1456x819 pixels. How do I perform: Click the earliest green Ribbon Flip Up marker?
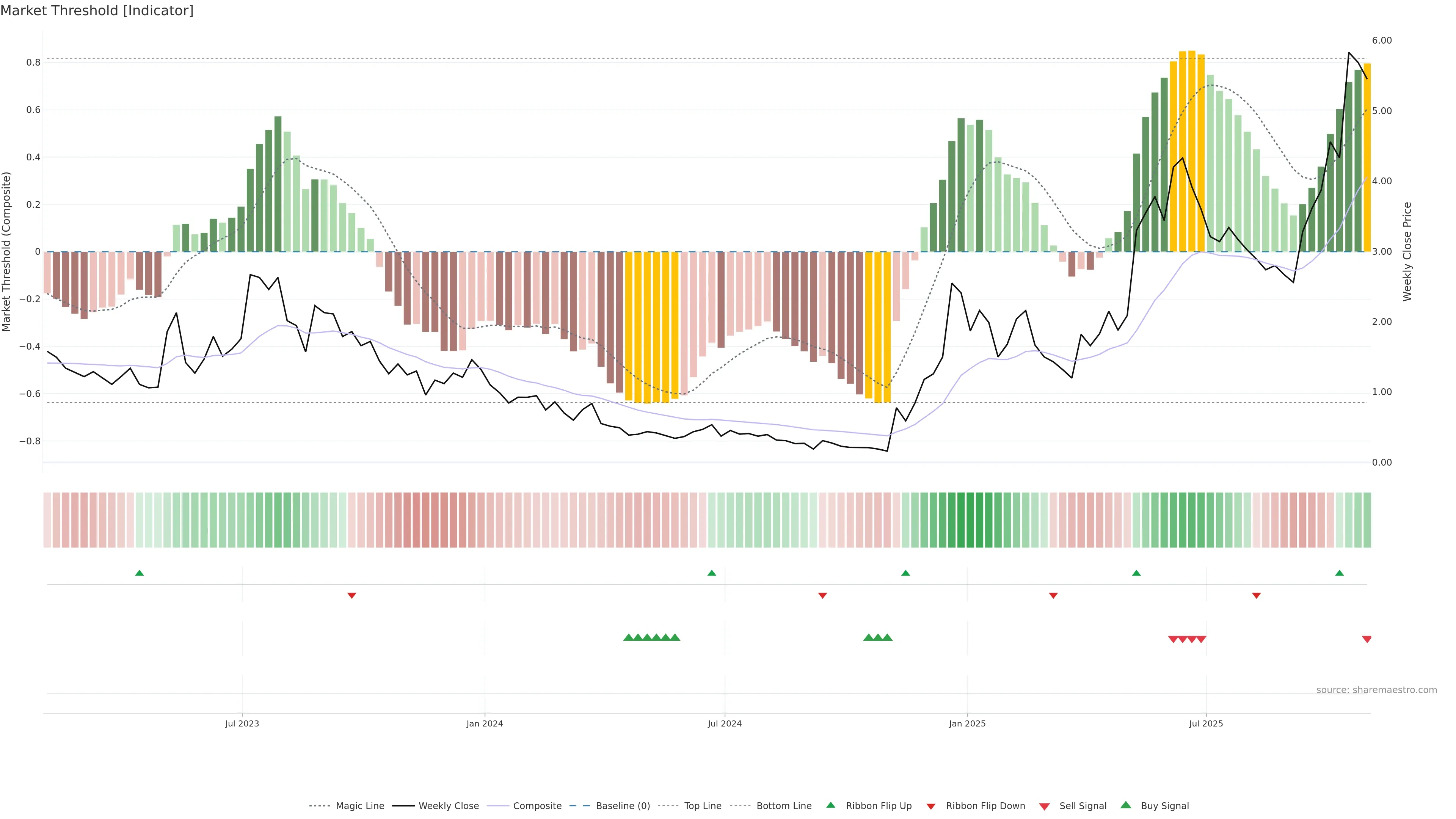(140, 573)
